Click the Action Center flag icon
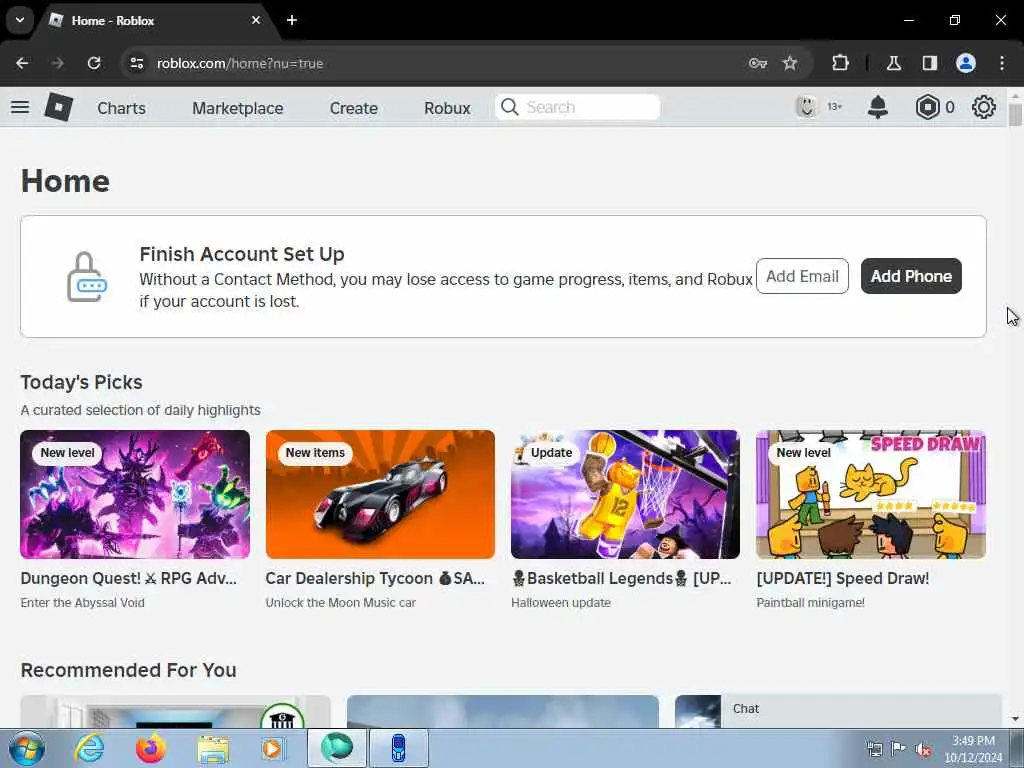Screen dimensions: 1024x768 point(899,749)
